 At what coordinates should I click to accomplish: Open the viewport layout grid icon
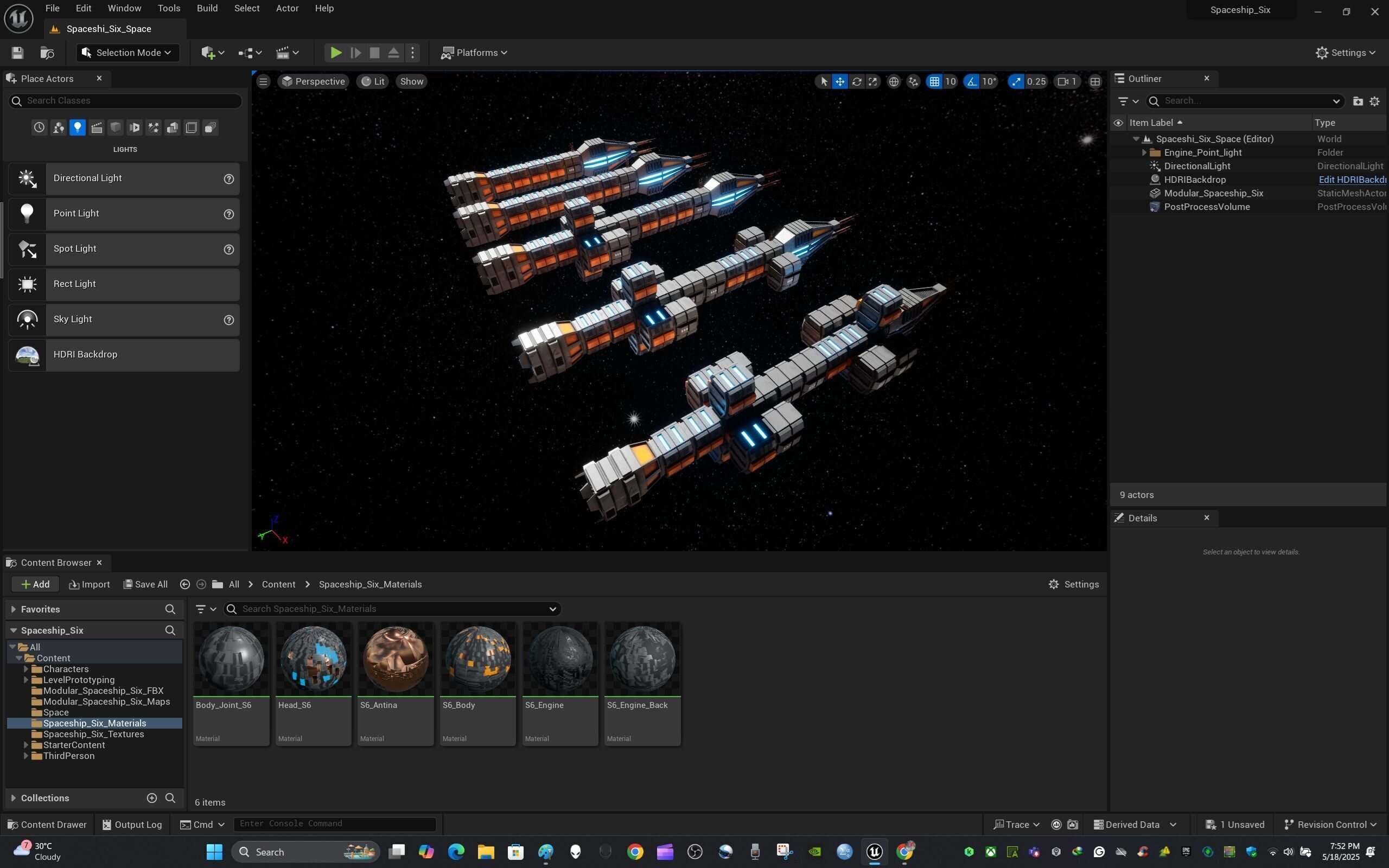click(x=1095, y=81)
